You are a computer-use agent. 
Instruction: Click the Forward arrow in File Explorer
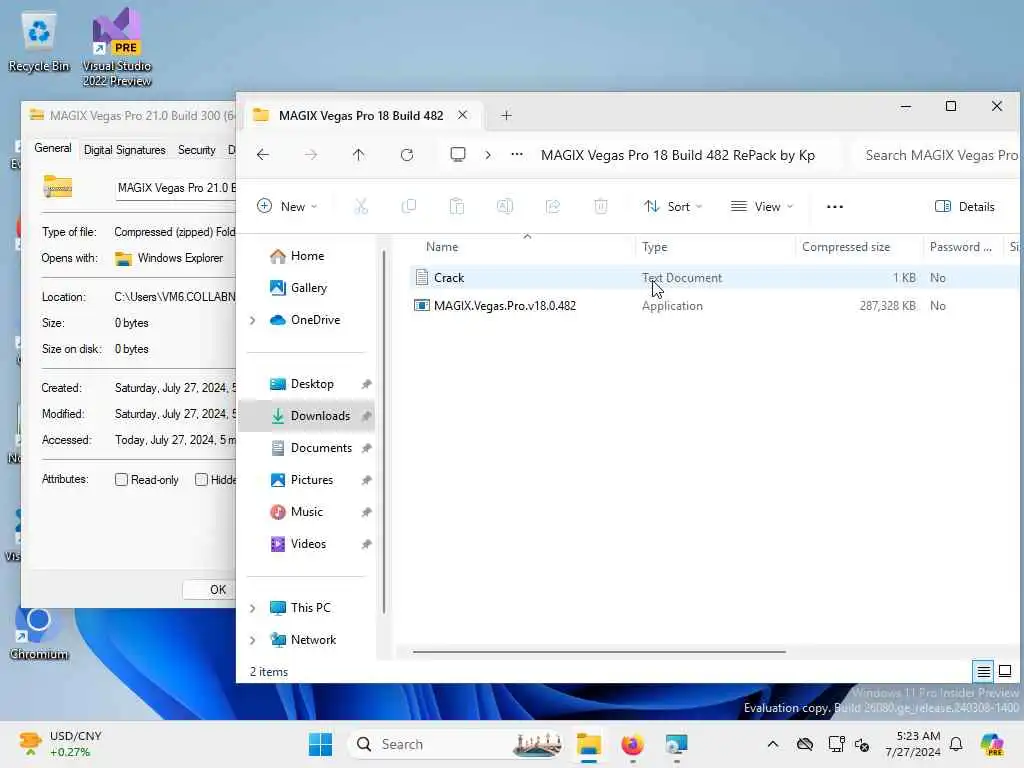tap(311, 155)
